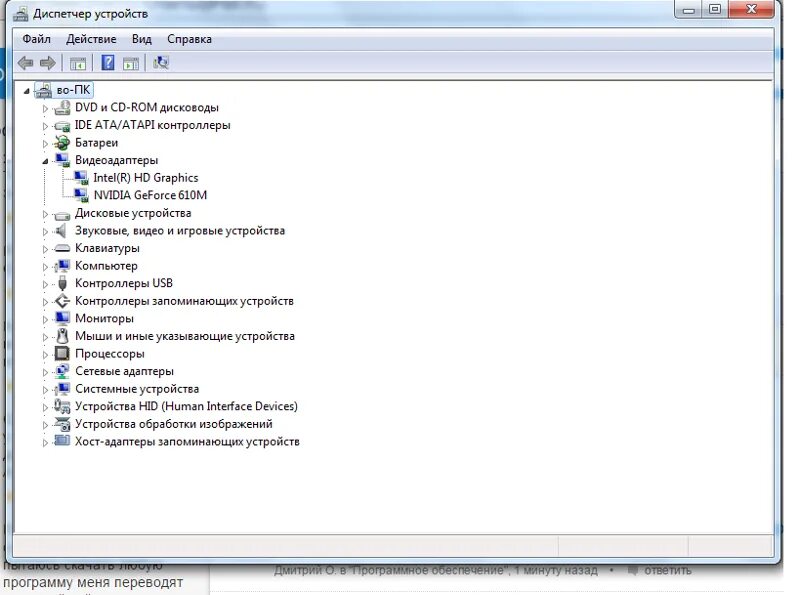The height and width of the screenshot is (595, 800).
Task: Select Устройства HID (Human Interface Devices) label
Action: pyautogui.click(x=186, y=406)
